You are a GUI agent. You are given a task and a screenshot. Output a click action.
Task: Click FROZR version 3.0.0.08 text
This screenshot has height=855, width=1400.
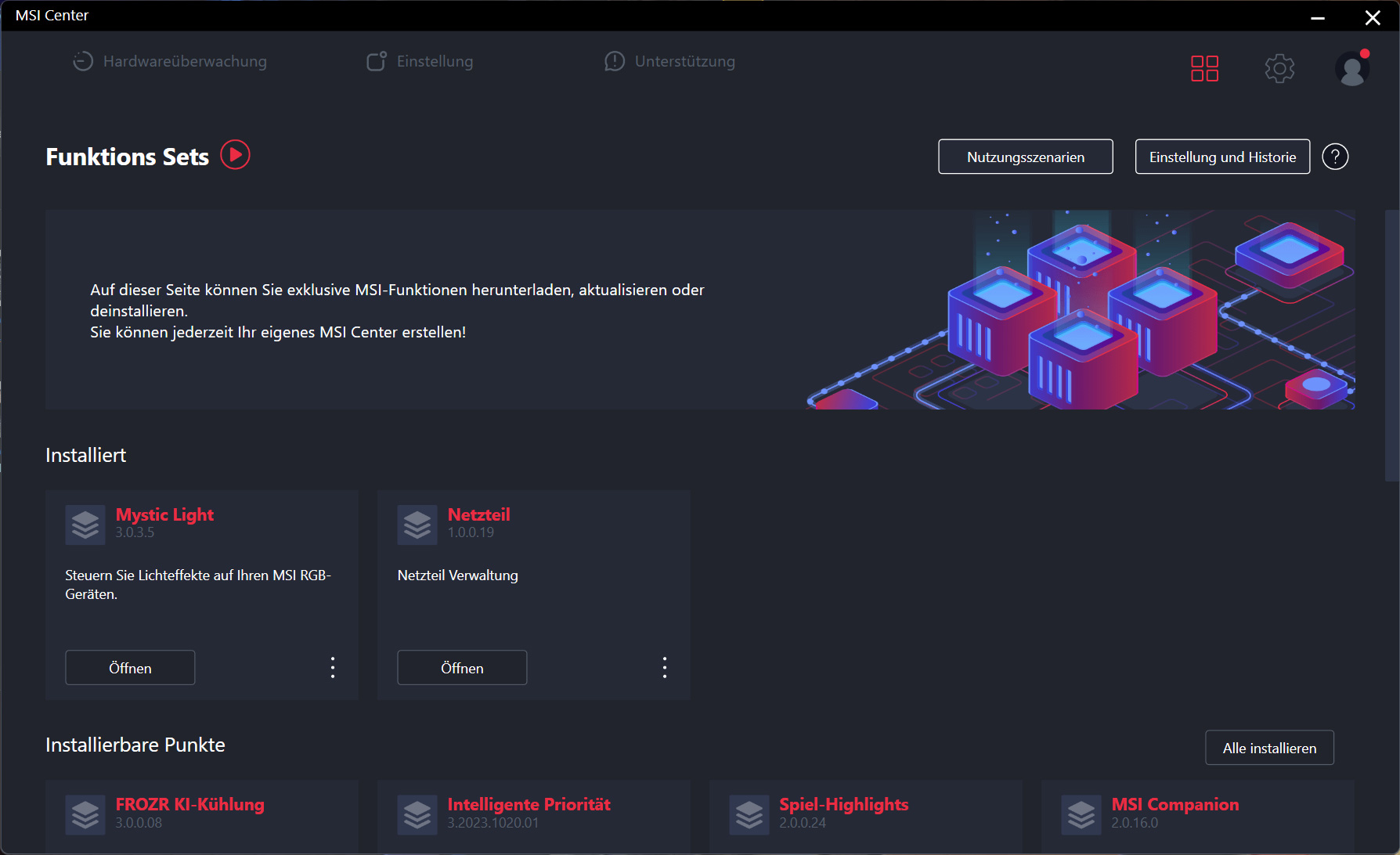coord(139,823)
